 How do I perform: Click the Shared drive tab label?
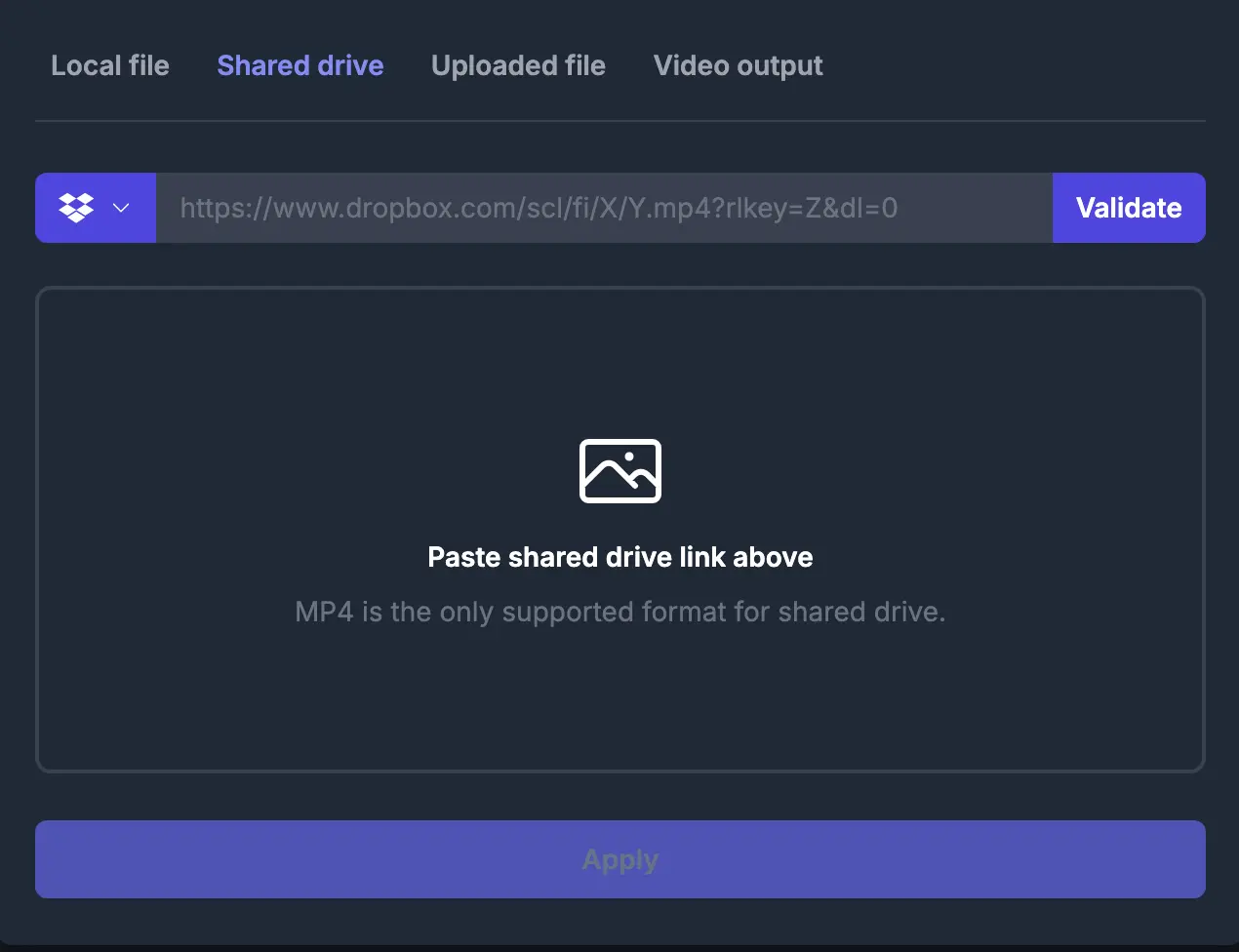click(x=300, y=65)
